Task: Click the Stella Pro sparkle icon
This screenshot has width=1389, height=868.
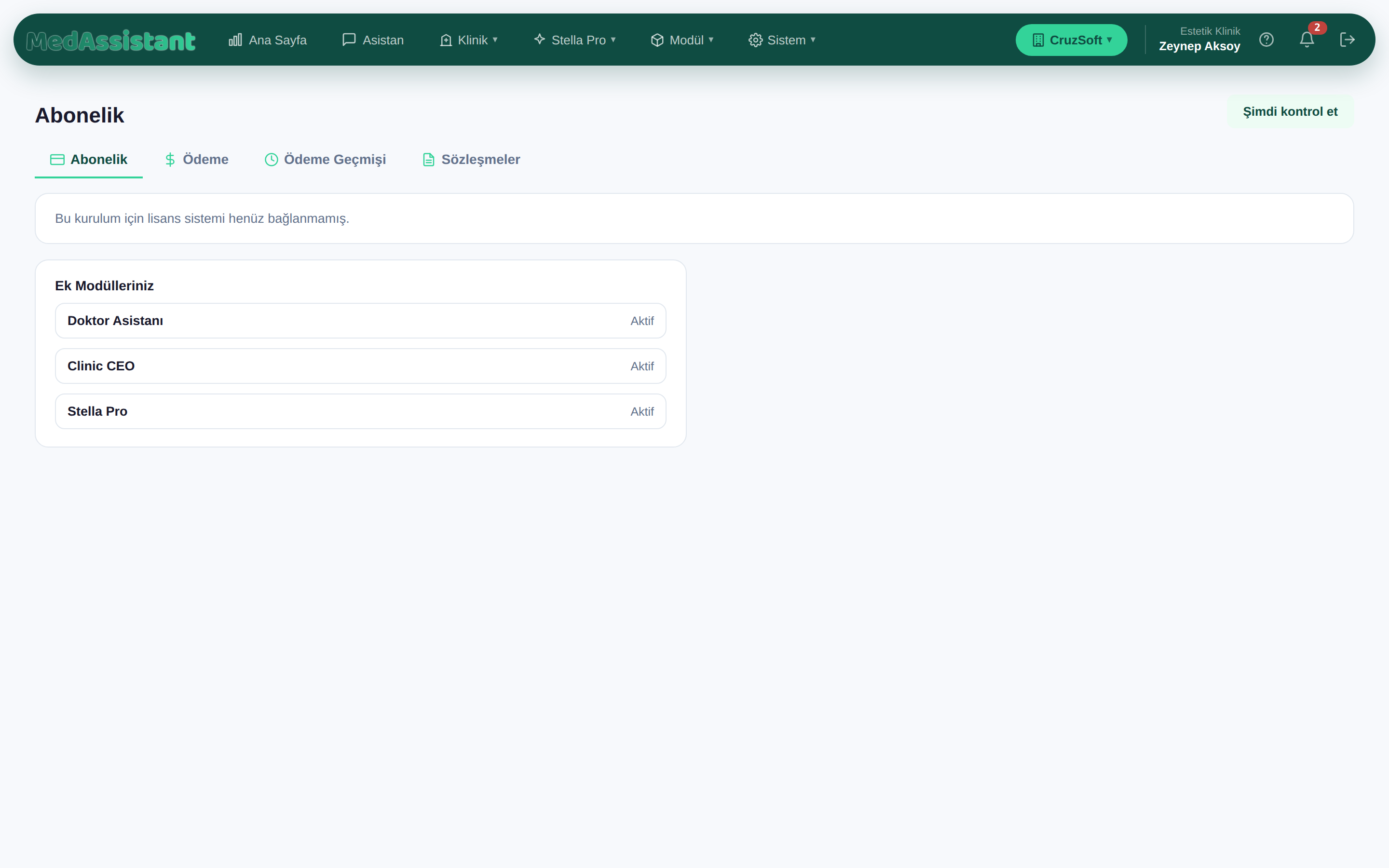Action: pos(540,39)
